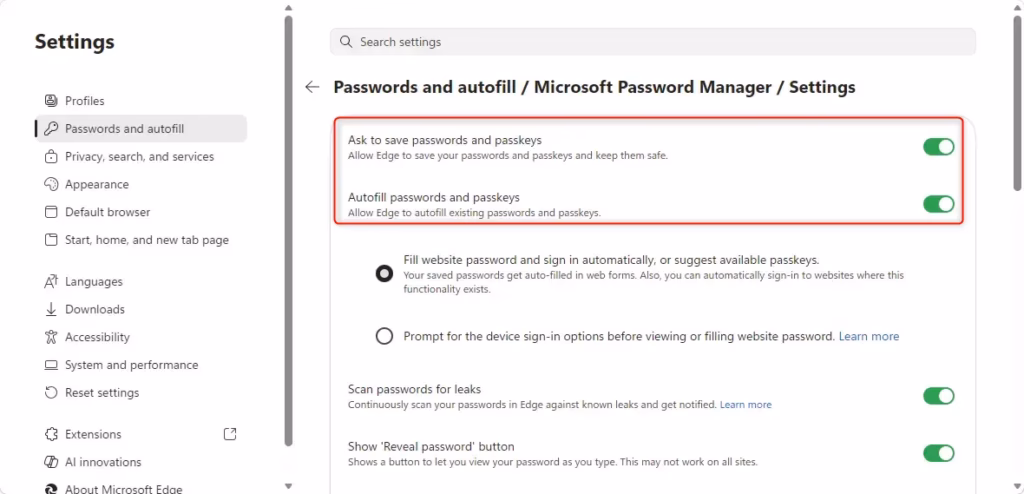Click the Accessibility icon in sidebar
Image resolution: width=1024 pixels, height=494 pixels.
tap(52, 338)
